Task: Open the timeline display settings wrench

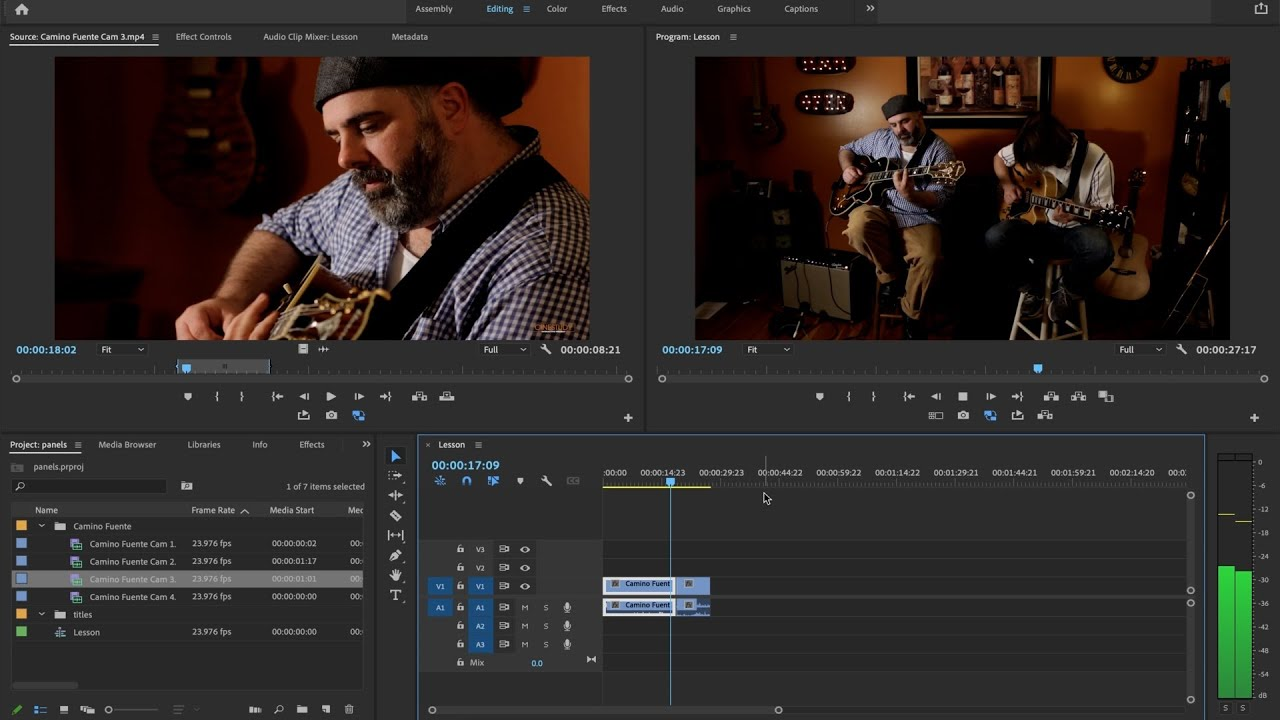Action: 547,481
